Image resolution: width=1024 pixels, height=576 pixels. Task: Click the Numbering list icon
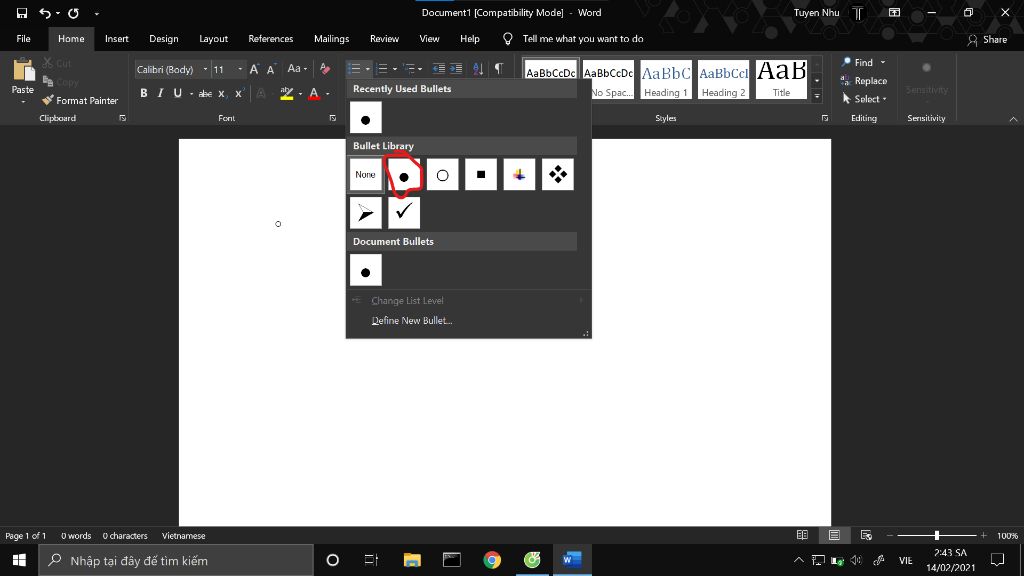pos(382,69)
